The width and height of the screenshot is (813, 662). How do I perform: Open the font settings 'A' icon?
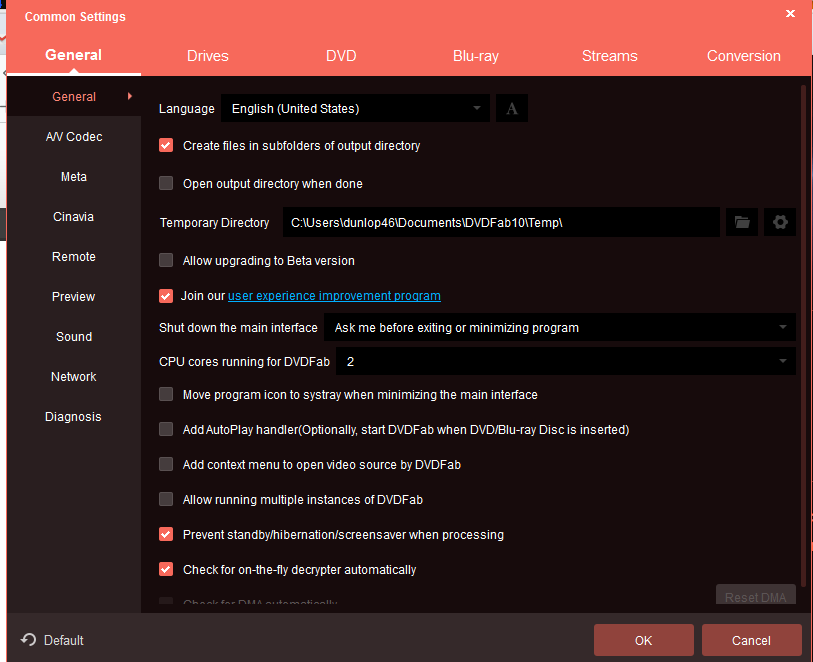tap(512, 108)
